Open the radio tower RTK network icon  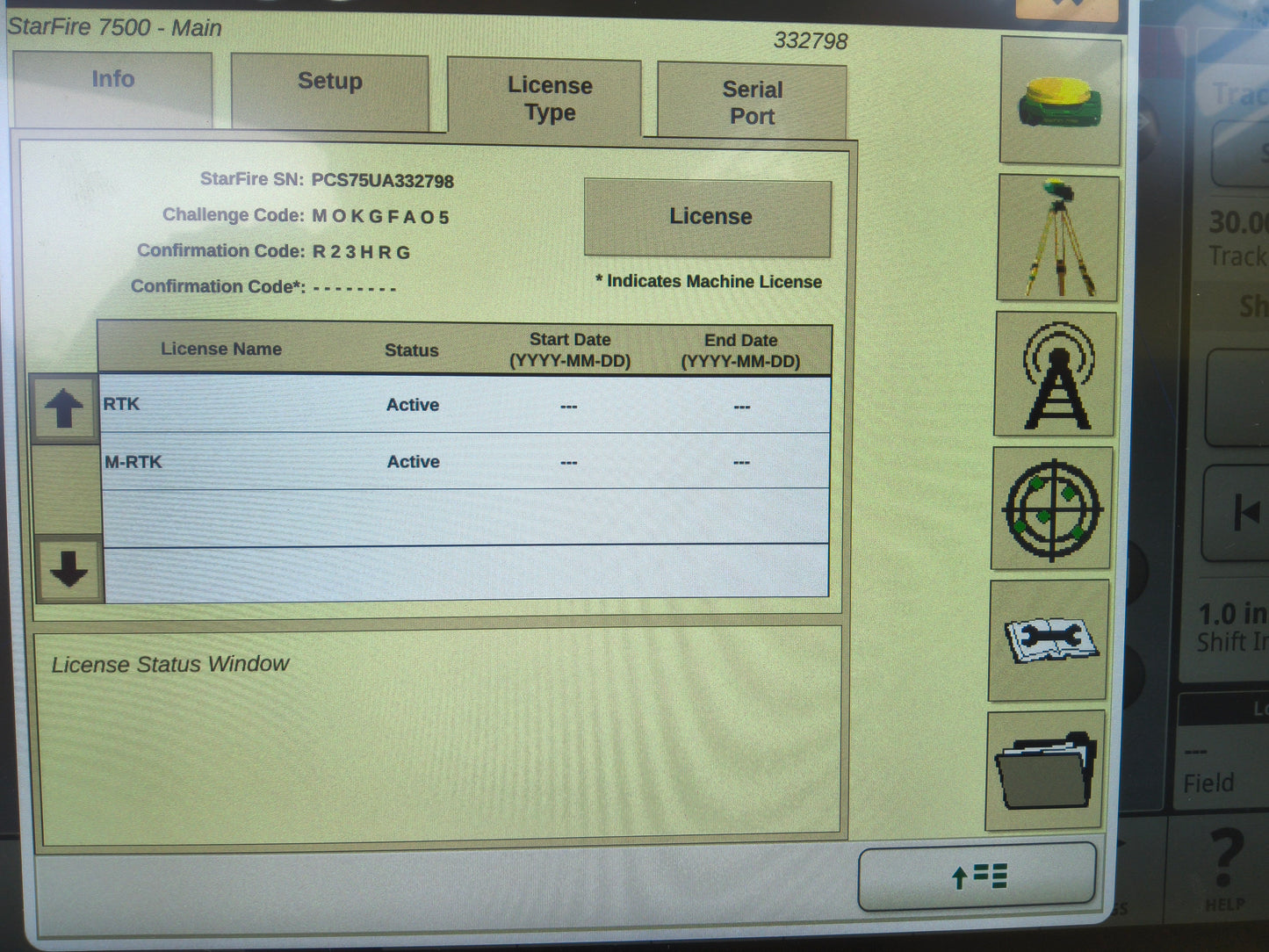click(1055, 375)
